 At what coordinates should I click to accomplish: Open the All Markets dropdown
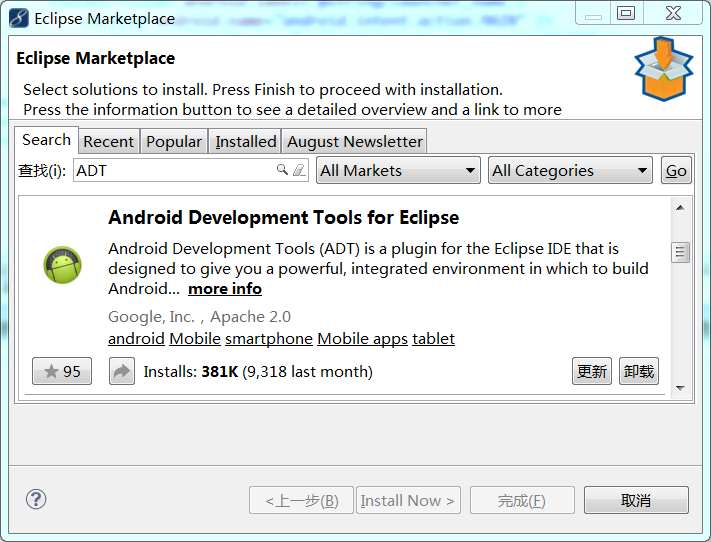point(398,171)
